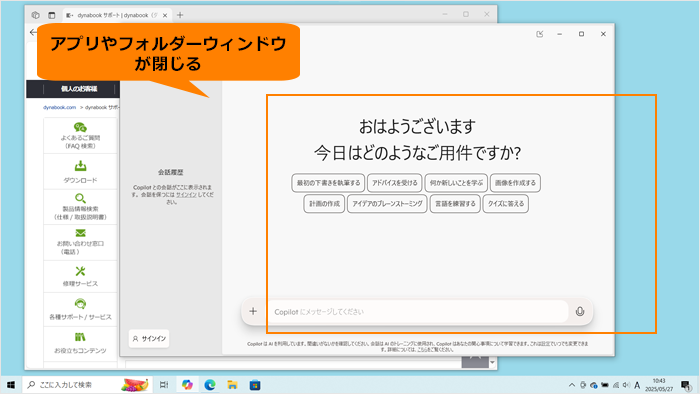Click the Edge workspaces icon
The height and width of the screenshot is (394, 700).
(35, 15)
